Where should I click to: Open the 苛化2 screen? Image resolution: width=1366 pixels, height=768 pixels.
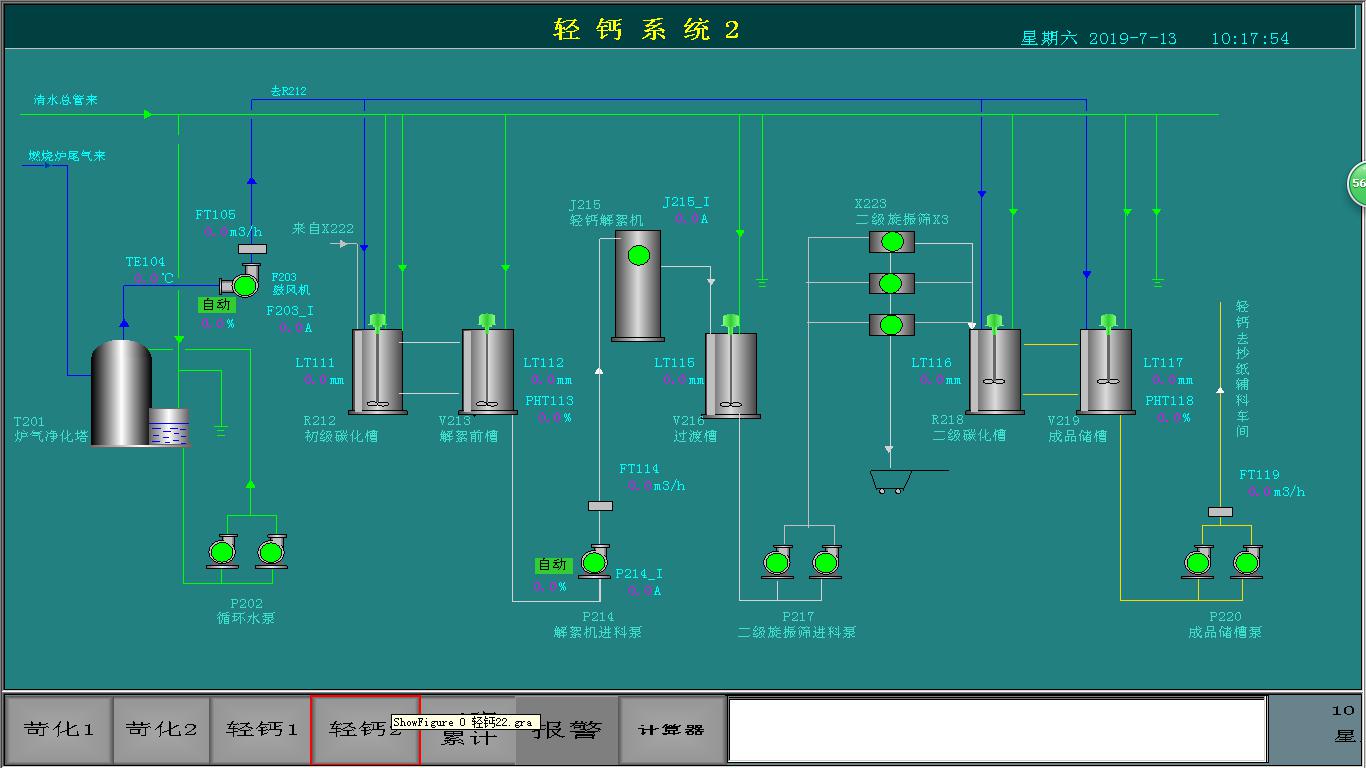click(161, 730)
